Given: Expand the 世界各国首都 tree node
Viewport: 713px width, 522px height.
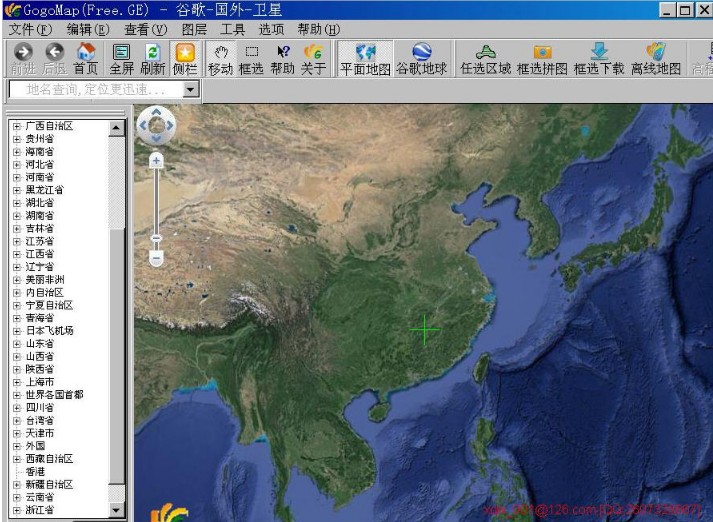Looking at the screenshot, I should pos(16,395).
